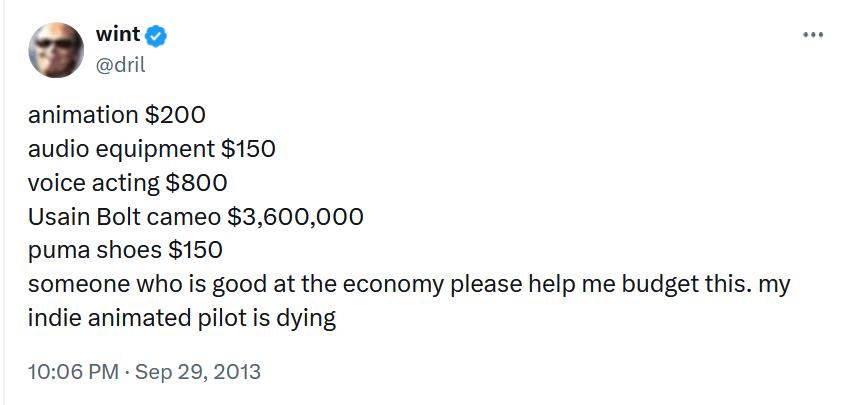Image resolution: width=842 pixels, height=405 pixels.
Task: Click the "$800" amount in the tweet
Action: click(198, 183)
